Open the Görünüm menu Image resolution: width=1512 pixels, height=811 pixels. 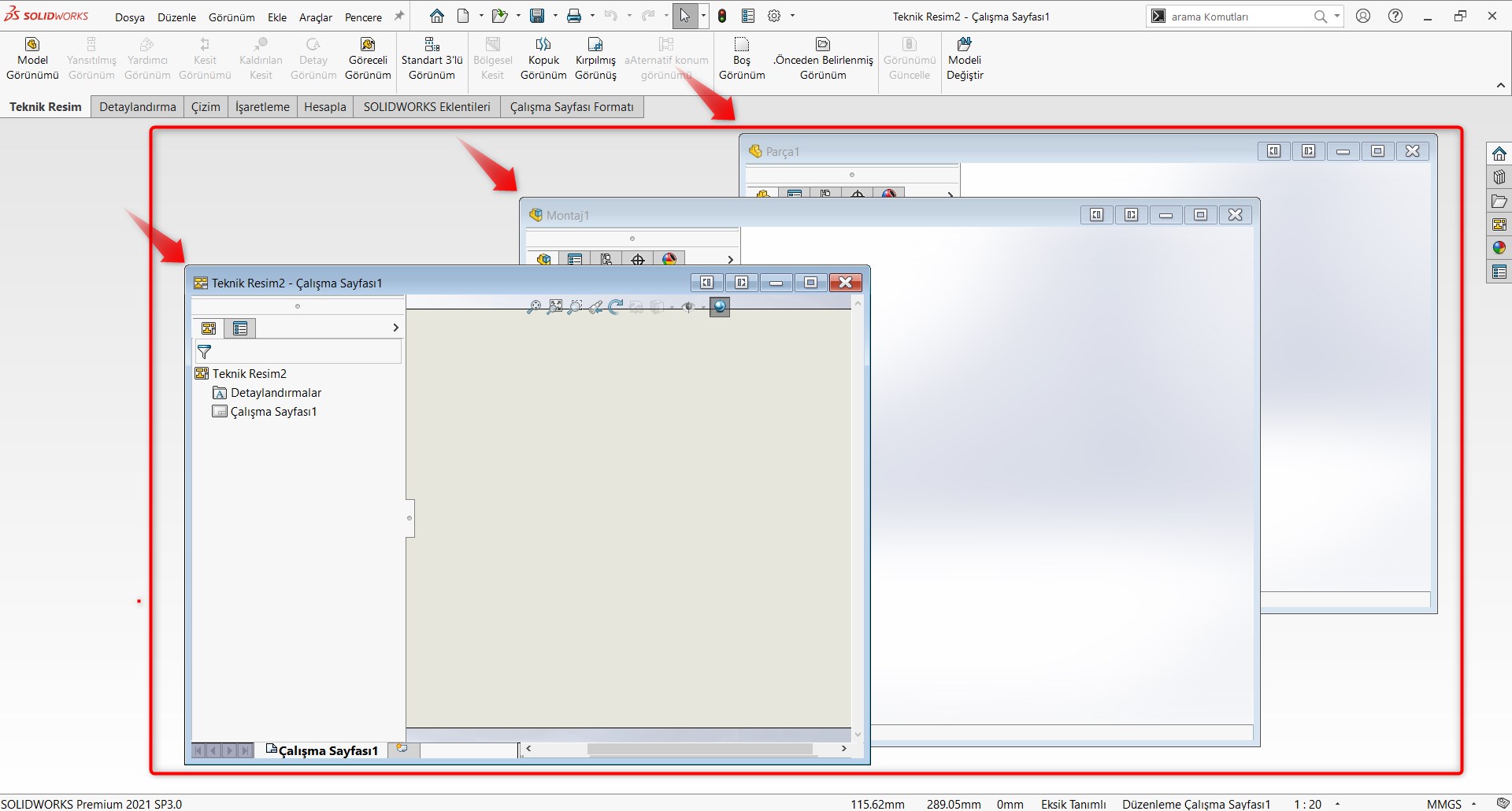[232, 17]
